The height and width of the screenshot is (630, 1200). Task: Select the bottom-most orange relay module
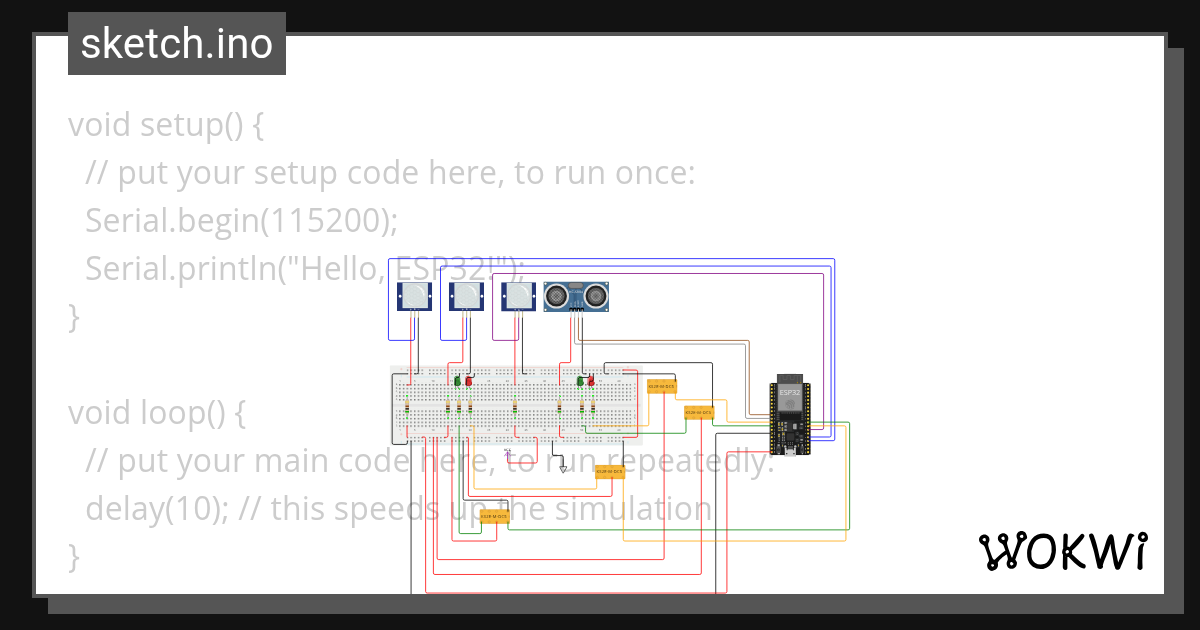click(x=494, y=516)
